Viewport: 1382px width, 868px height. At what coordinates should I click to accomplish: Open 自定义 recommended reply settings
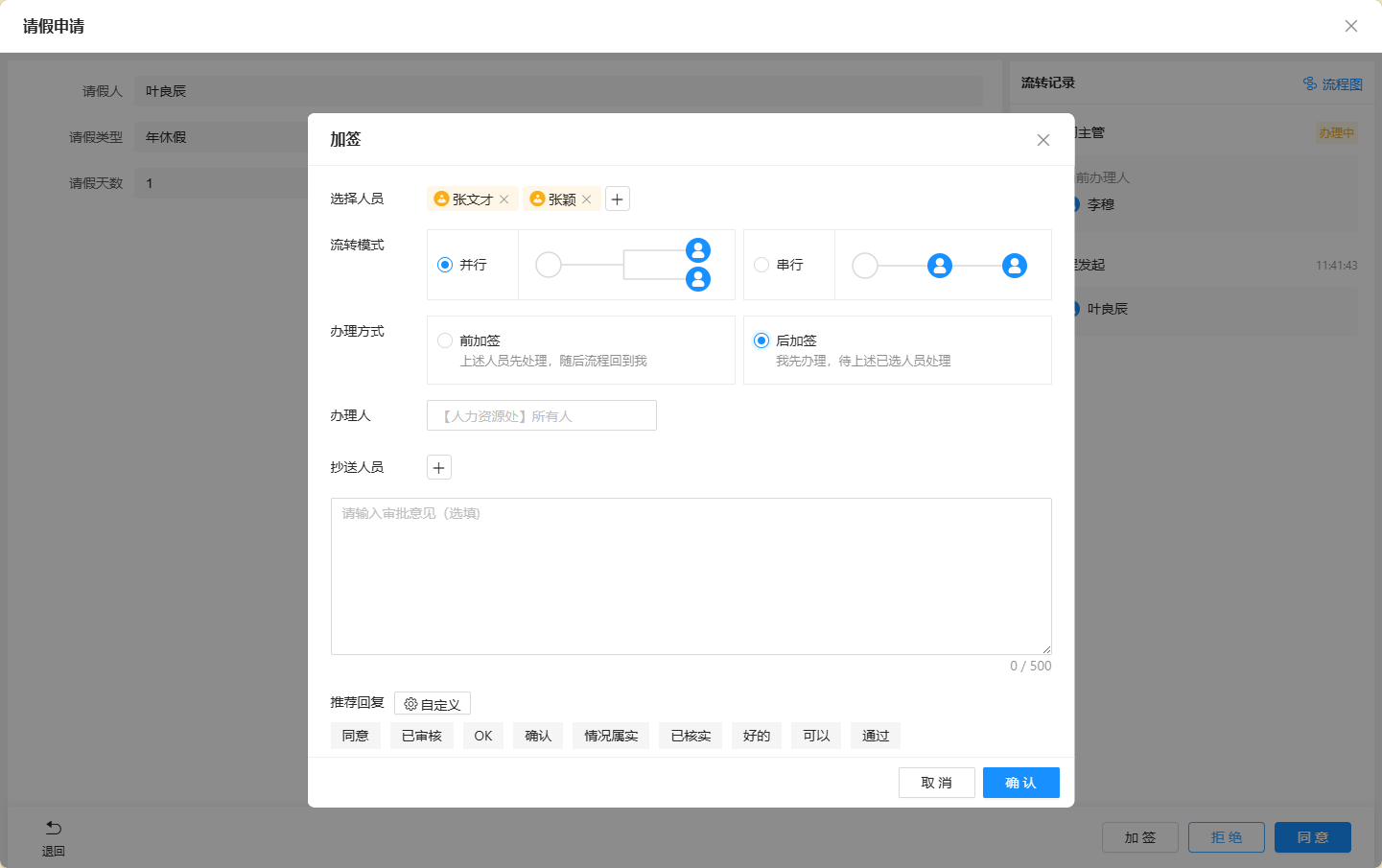[433, 704]
